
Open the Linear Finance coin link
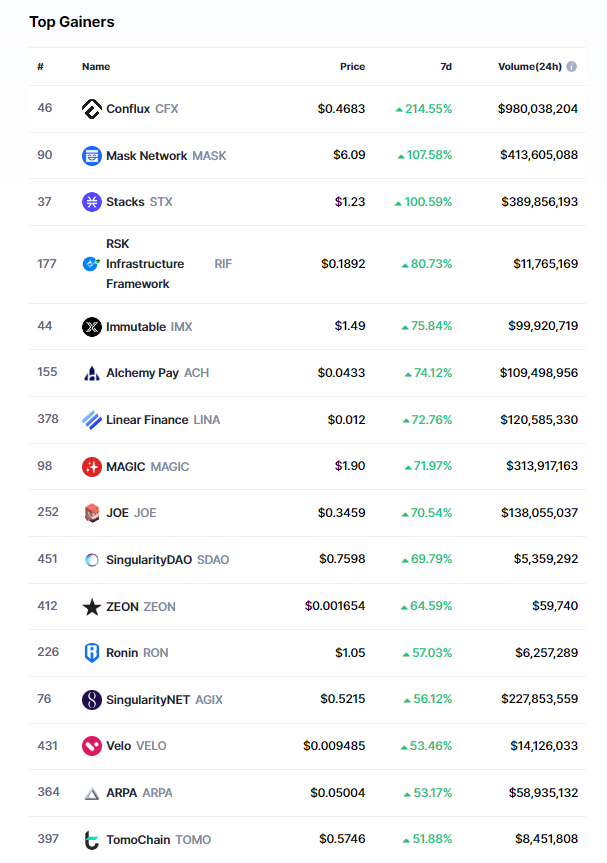[x=147, y=420]
